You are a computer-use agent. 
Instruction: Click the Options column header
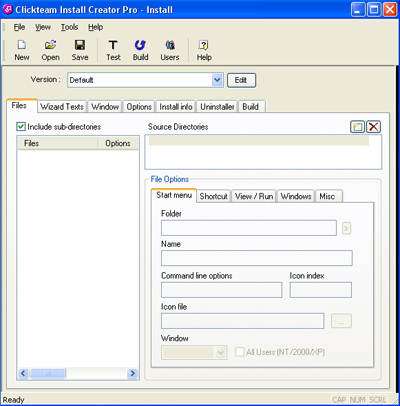118,143
